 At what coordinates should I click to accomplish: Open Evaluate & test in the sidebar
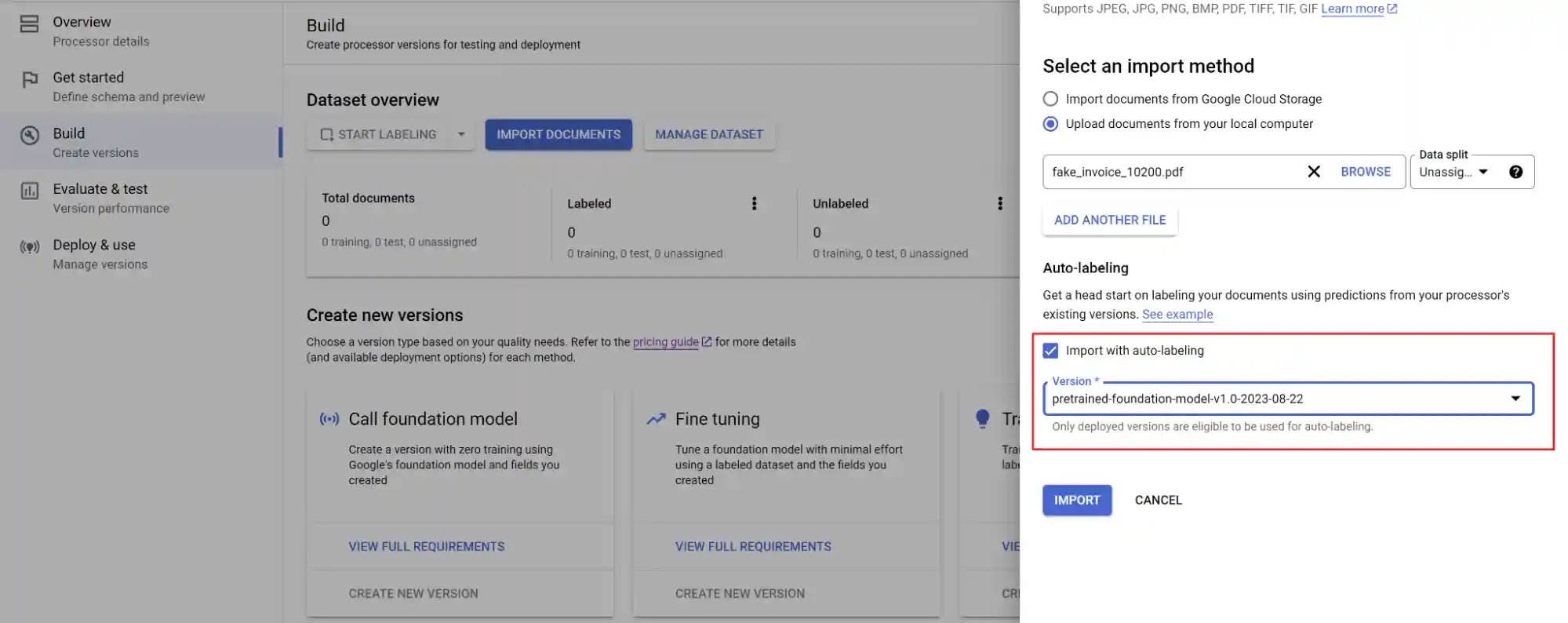100,198
